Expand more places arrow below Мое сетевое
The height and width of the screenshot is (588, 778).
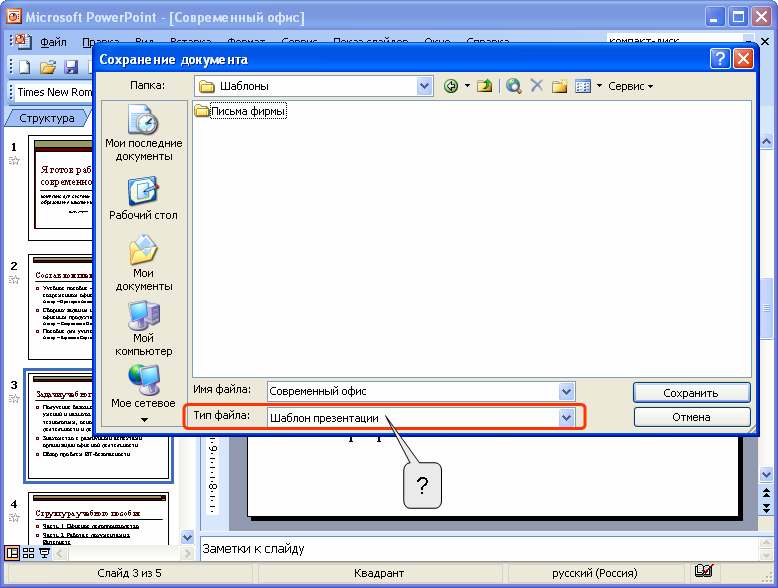tap(144, 420)
